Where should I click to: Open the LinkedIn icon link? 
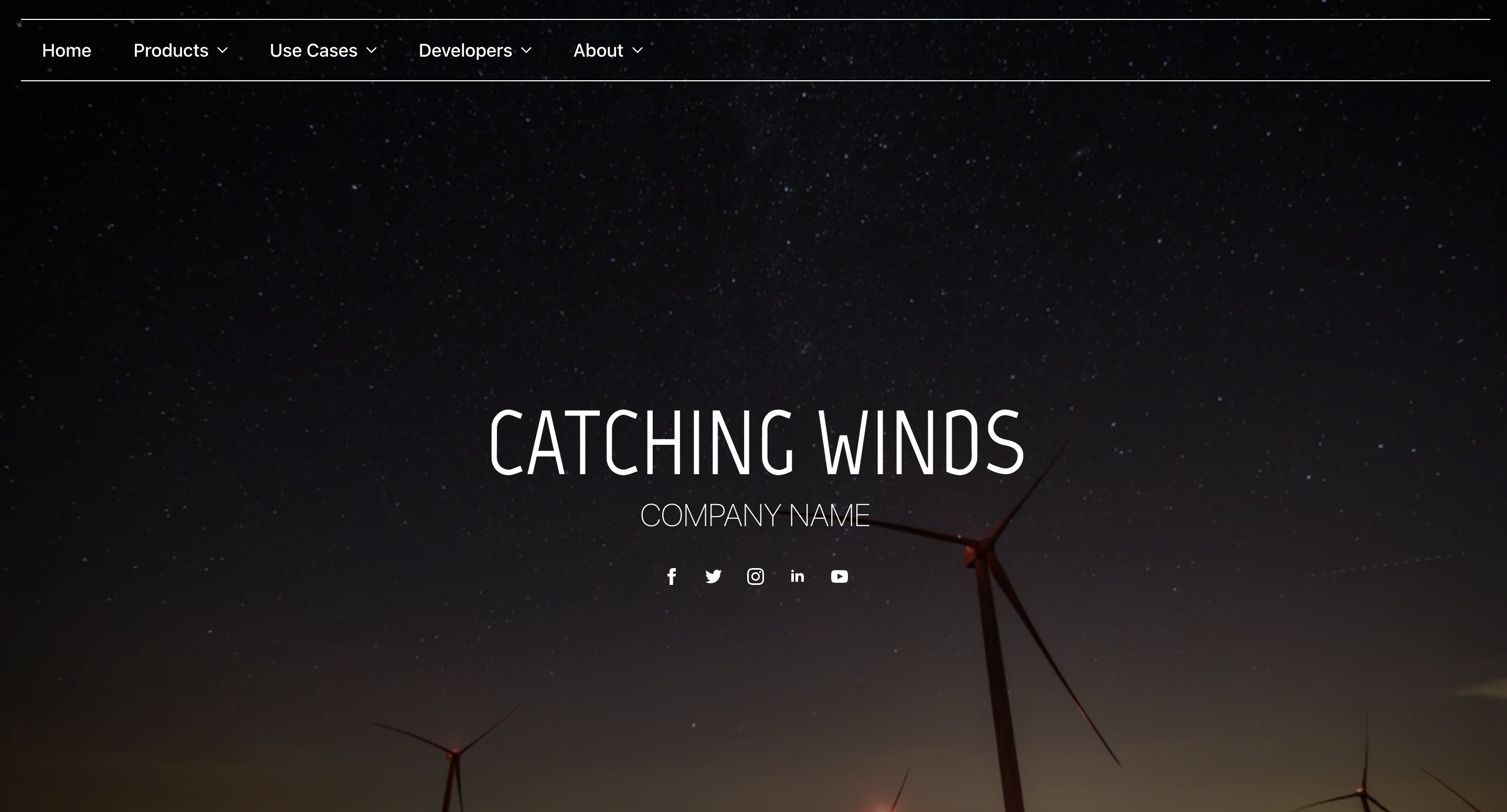point(798,577)
